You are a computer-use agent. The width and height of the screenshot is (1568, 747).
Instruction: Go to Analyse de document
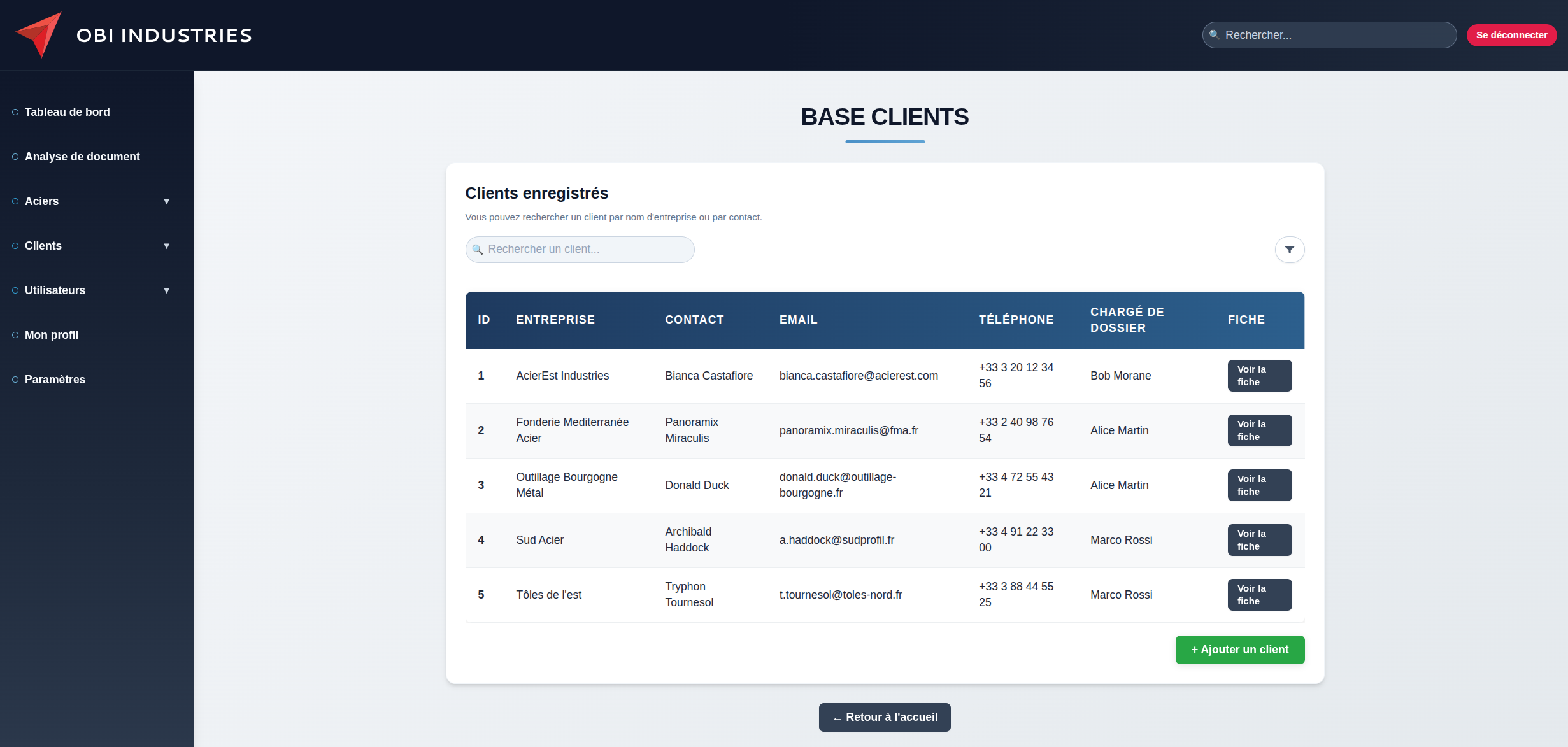tap(82, 157)
